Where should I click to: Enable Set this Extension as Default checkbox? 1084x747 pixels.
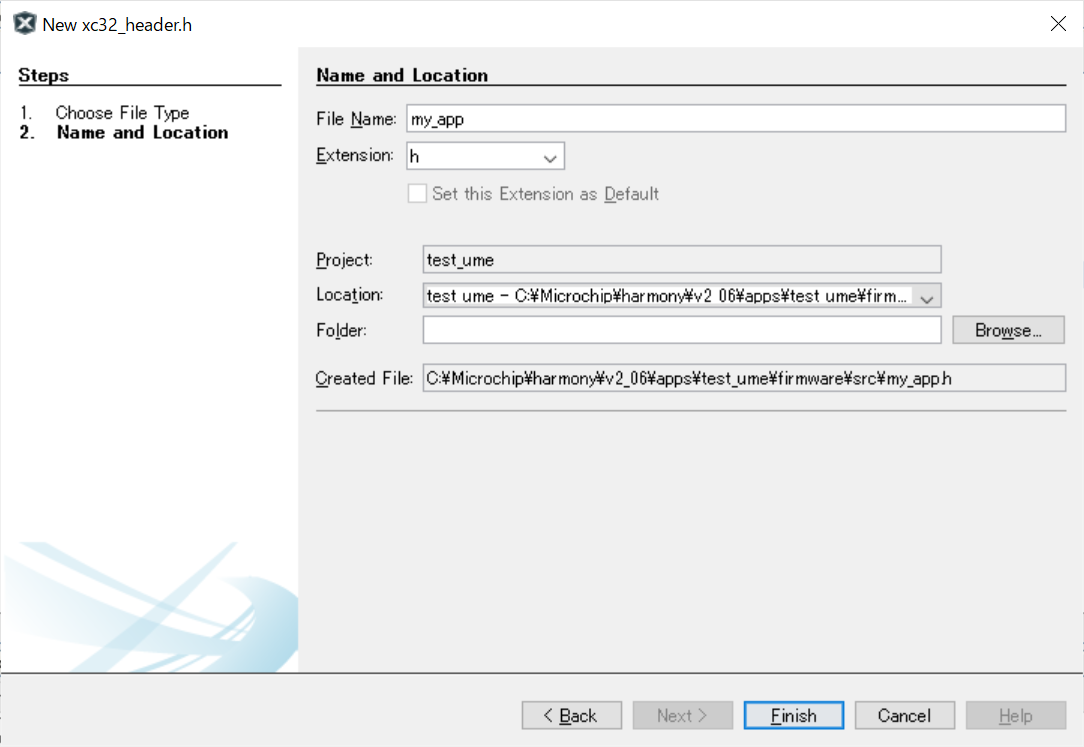coord(417,194)
